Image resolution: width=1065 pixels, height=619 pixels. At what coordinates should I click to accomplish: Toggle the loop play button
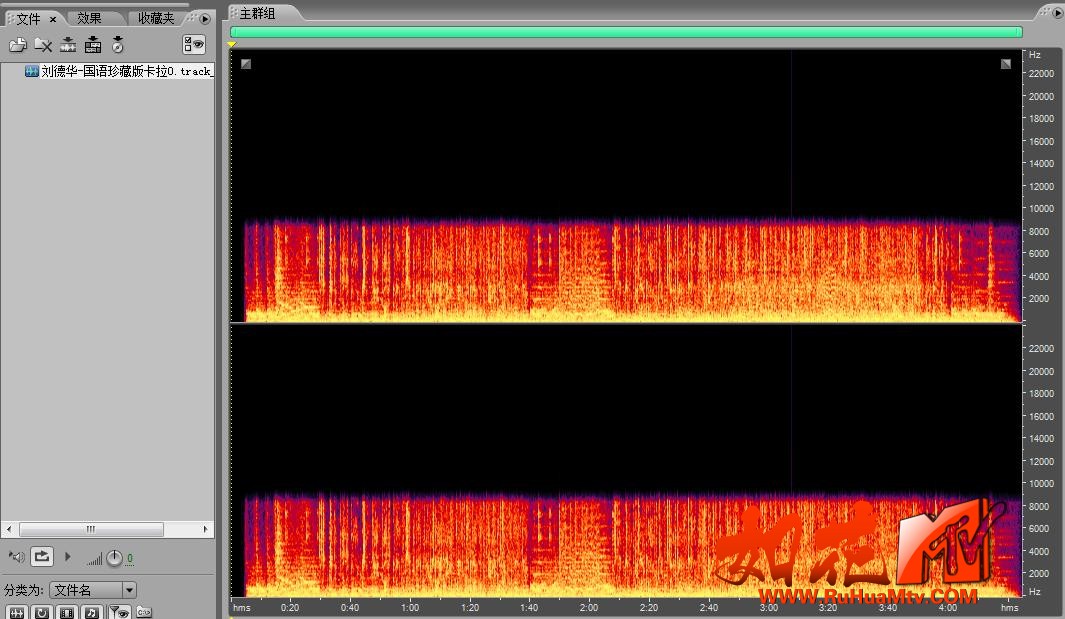(41, 557)
